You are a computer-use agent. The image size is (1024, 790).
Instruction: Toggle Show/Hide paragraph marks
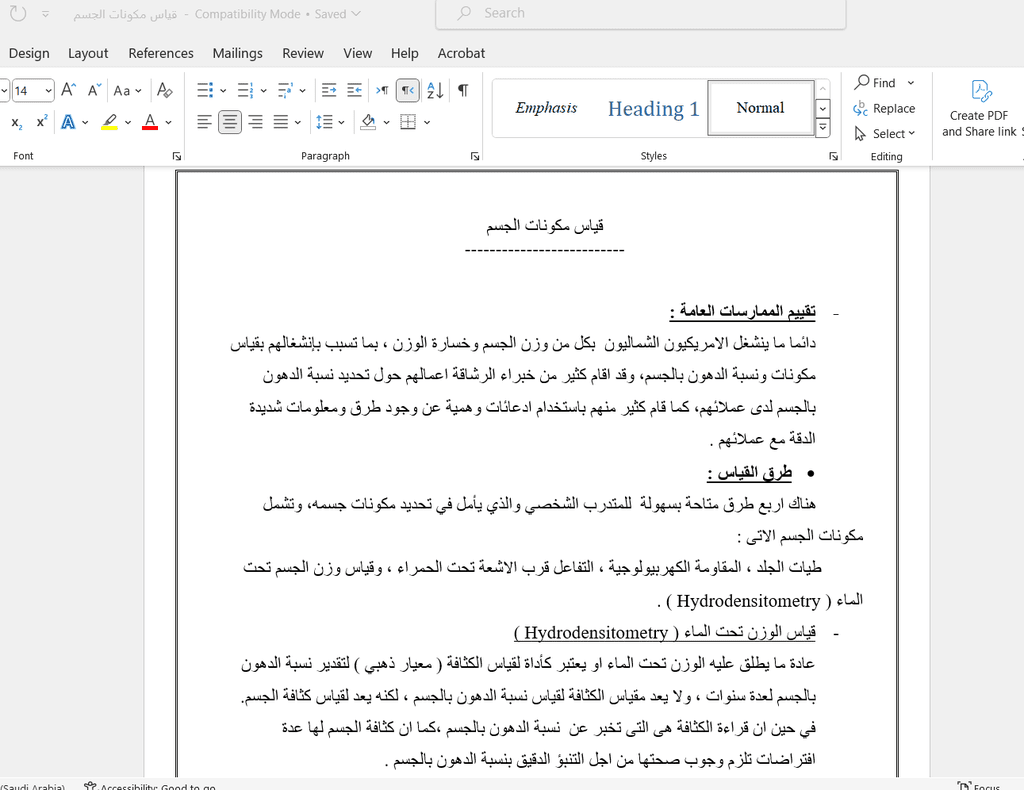point(463,90)
